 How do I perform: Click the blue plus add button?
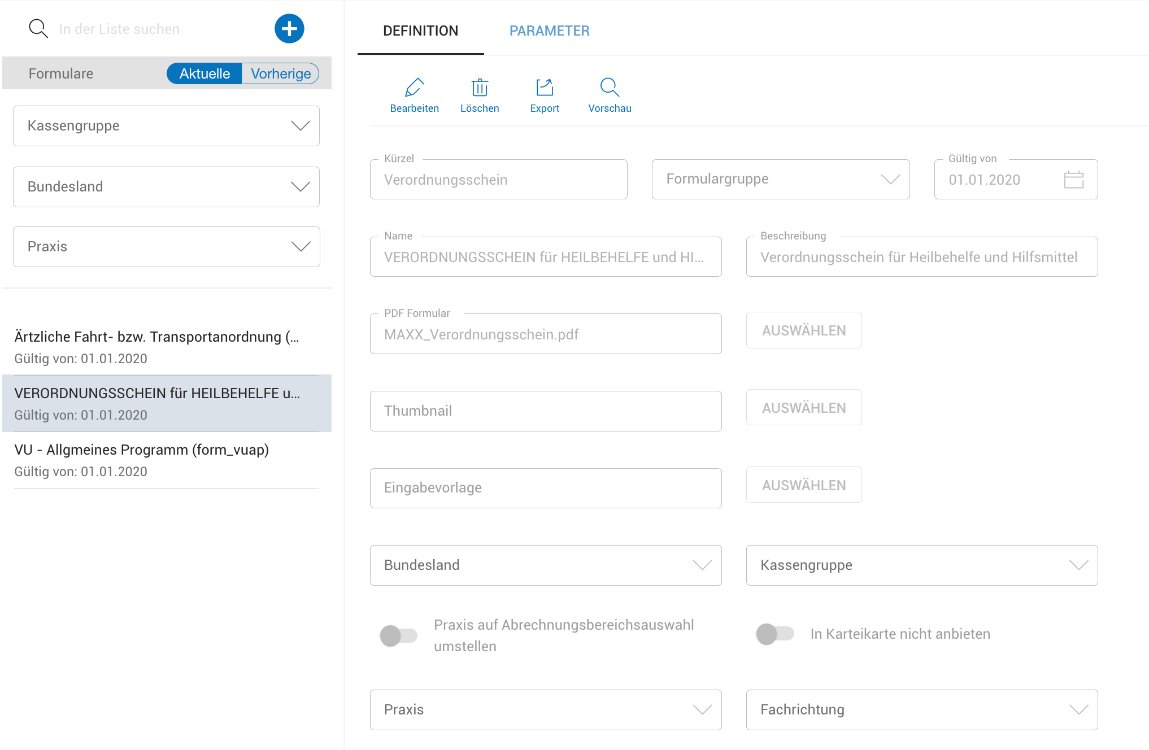(289, 29)
